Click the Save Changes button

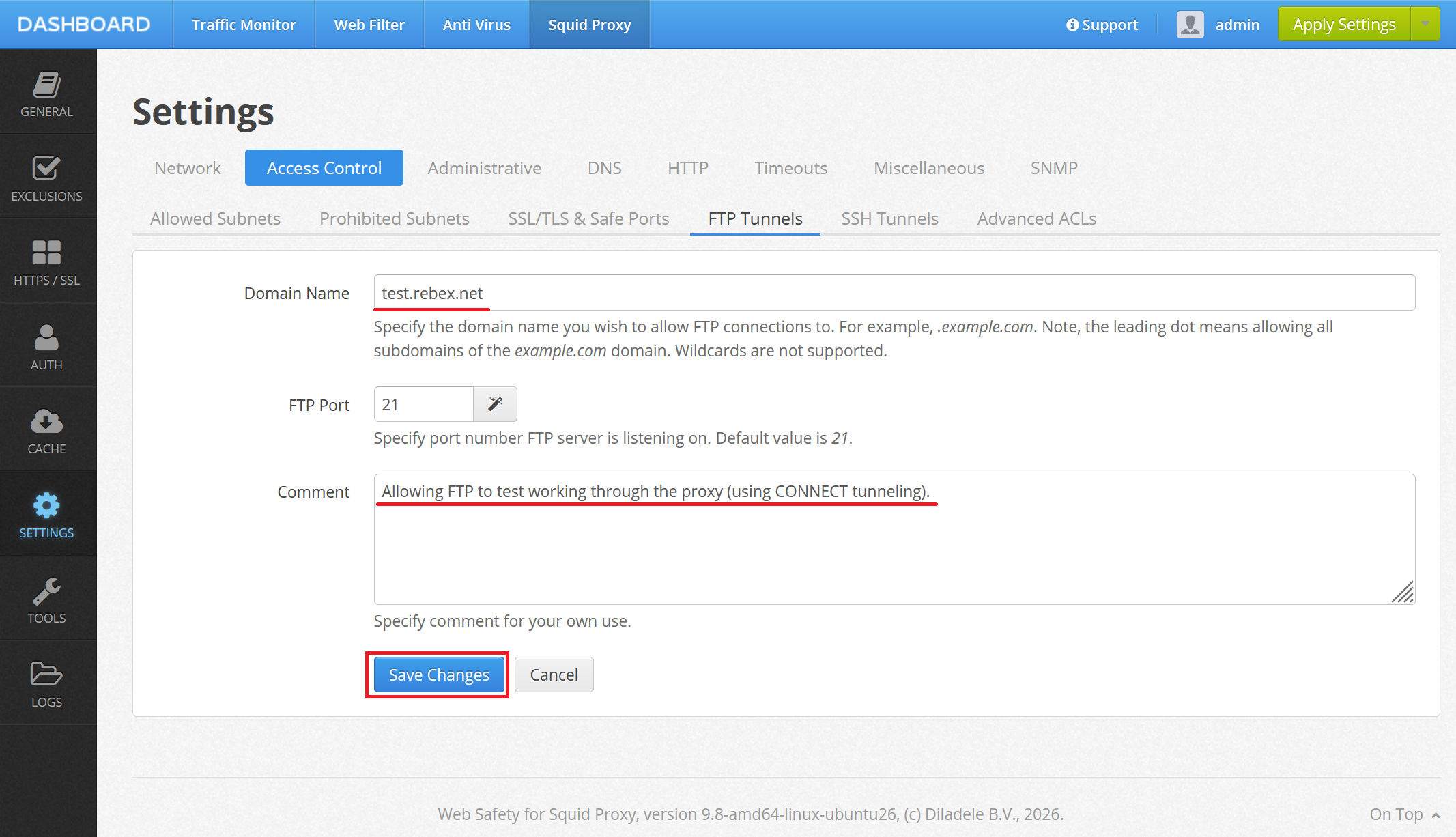point(439,675)
